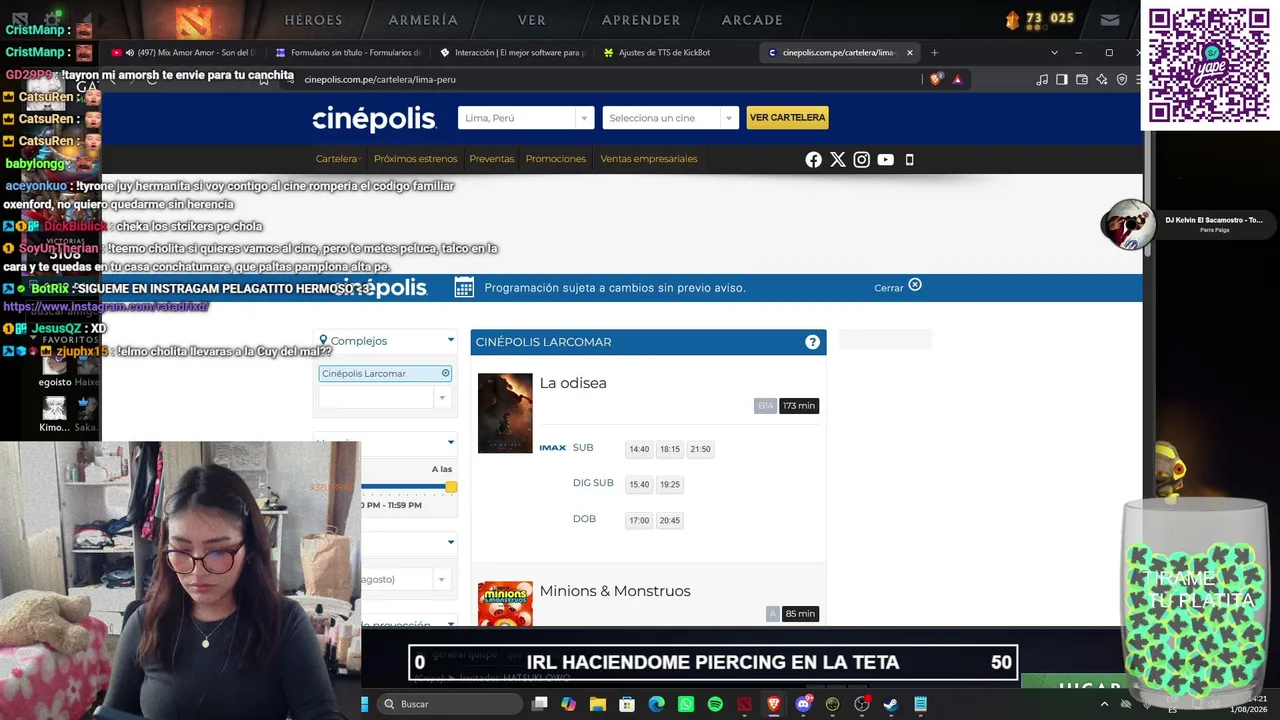The width and height of the screenshot is (1280, 720).
Task: Open the browser tab search chevron
Action: (1054, 52)
